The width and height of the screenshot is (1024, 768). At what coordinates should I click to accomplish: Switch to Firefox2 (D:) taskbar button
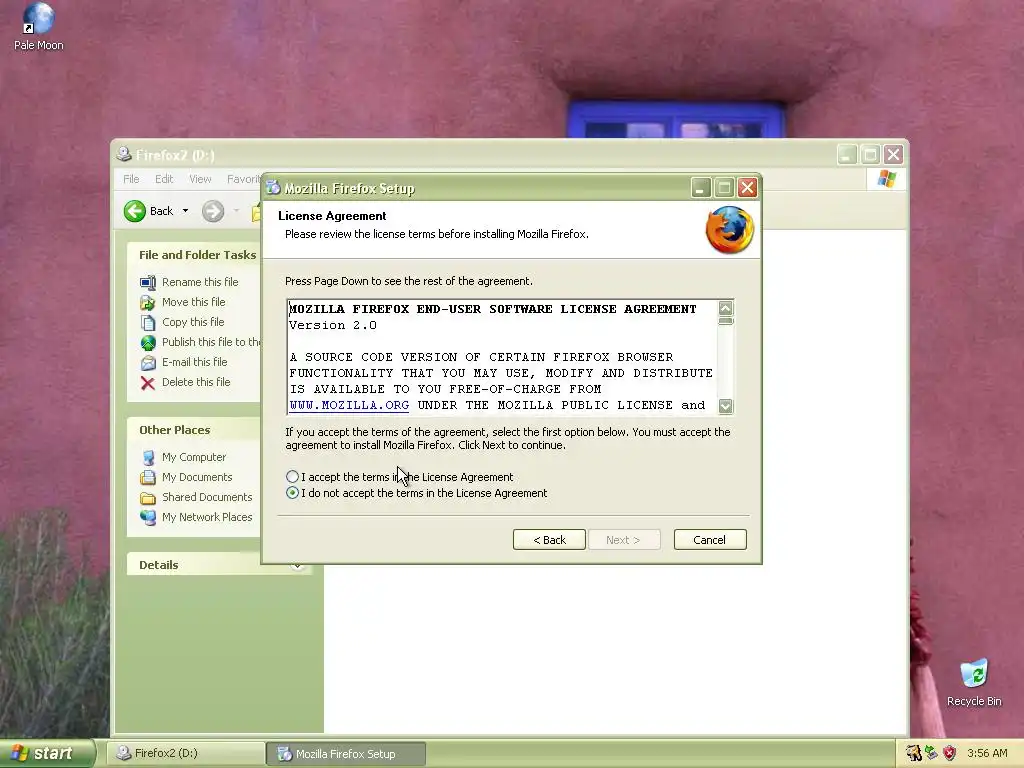(185, 753)
